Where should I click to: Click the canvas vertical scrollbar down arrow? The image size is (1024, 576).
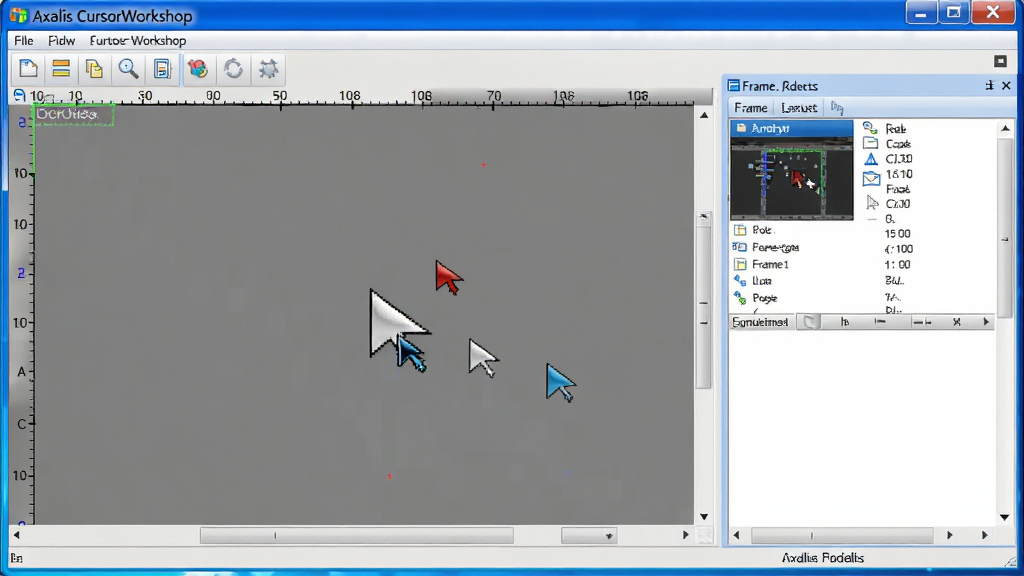click(x=704, y=517)
